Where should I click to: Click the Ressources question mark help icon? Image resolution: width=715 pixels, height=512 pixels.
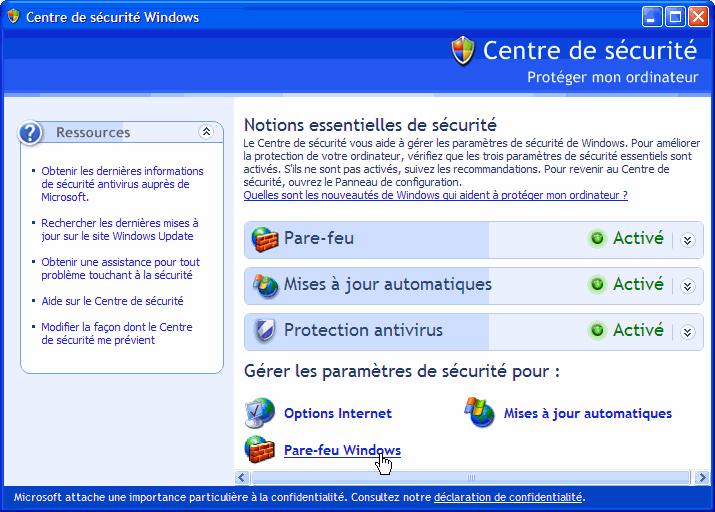(30, 133)
